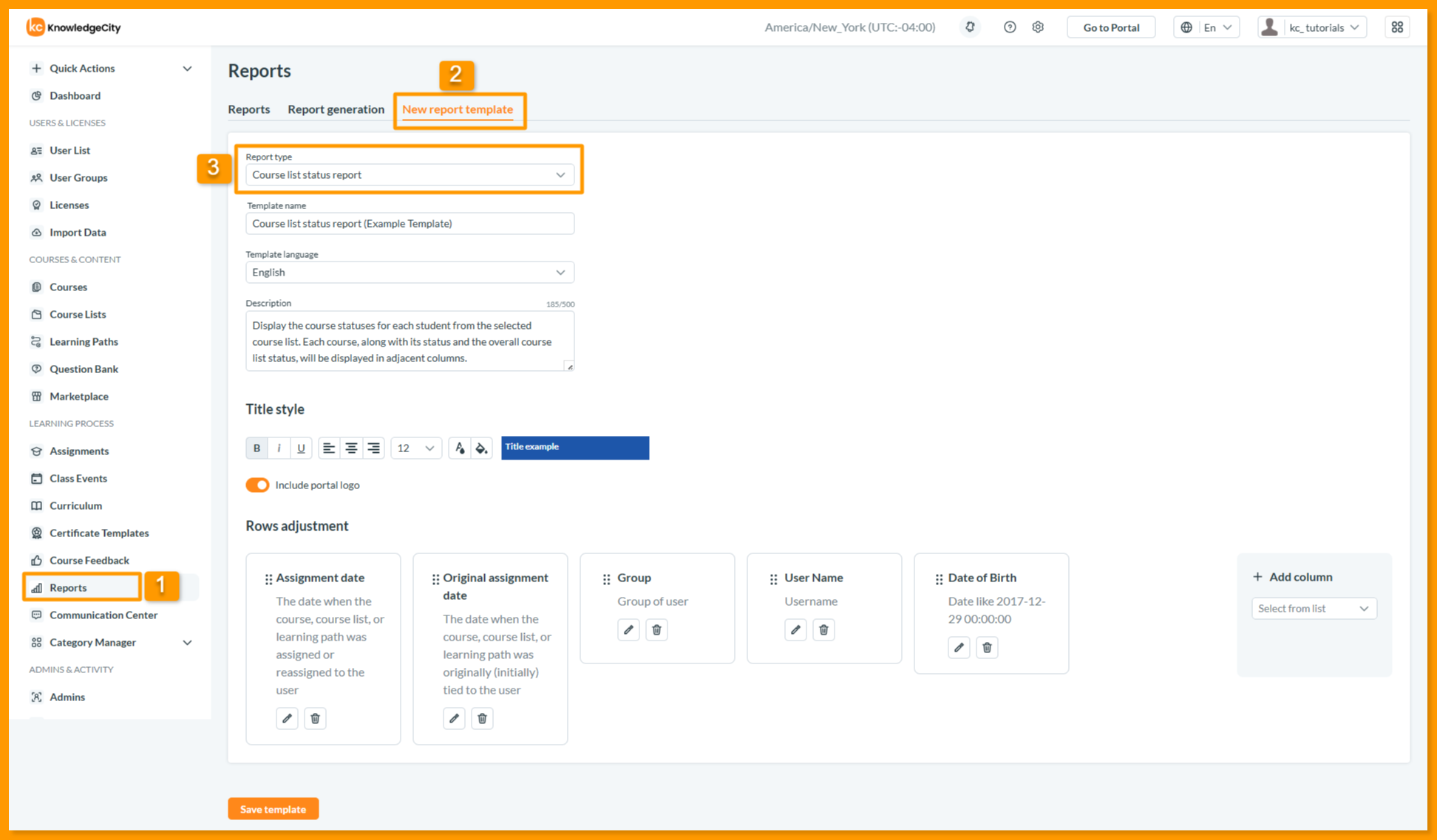1437x840 pixels.
Task: Open Add column Select from list dropdown
Action: [1314, 608]
